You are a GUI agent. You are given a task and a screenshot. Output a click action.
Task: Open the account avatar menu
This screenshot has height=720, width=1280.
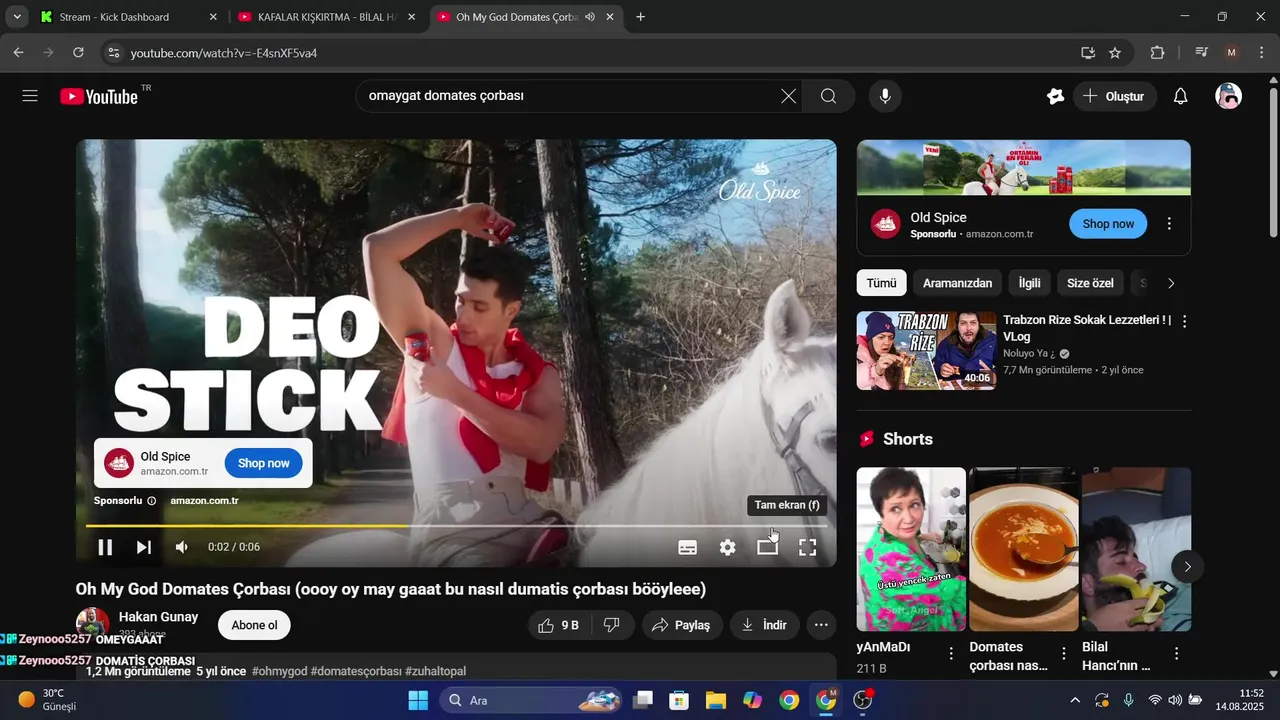point(1228,96)
